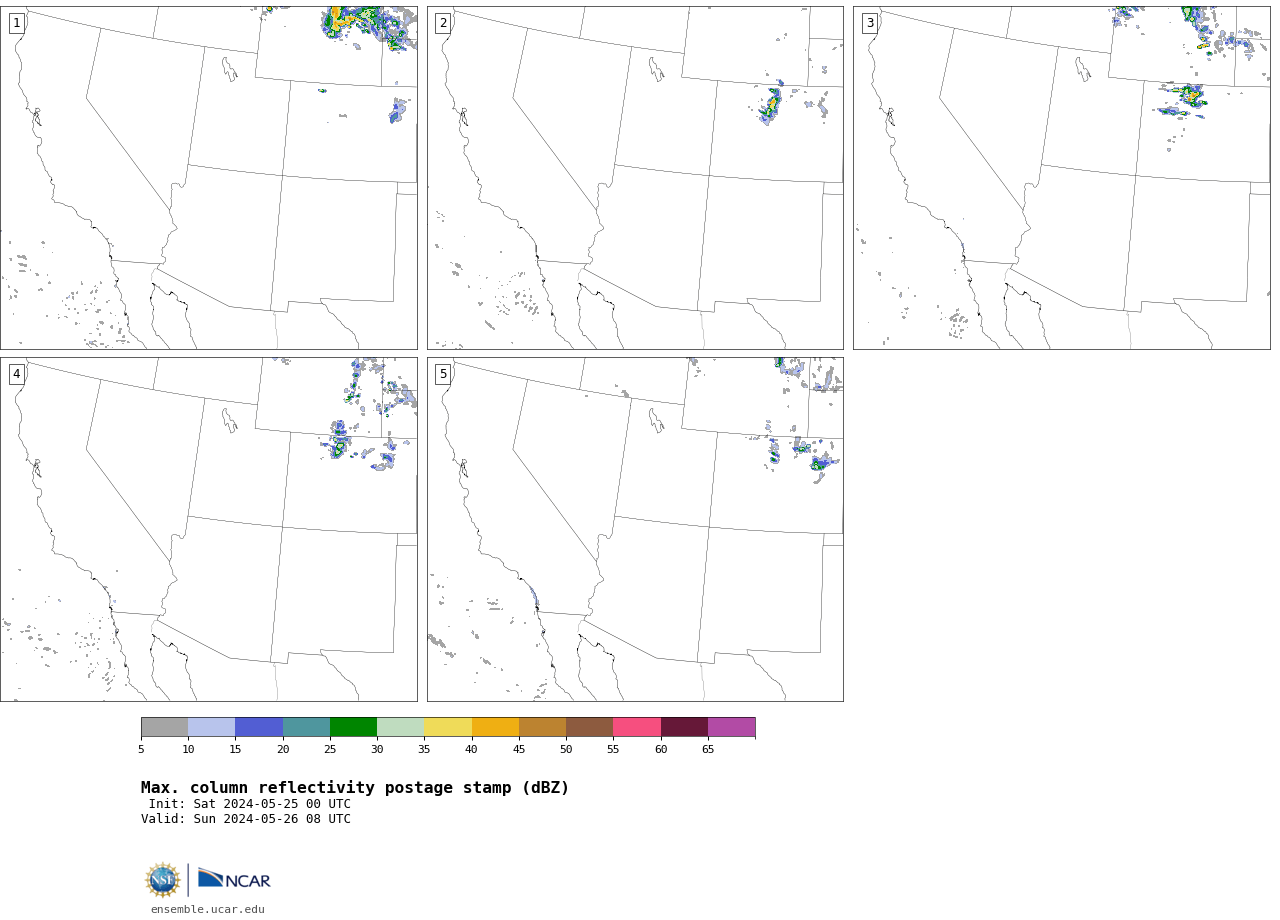Click the colorbar tick label 65
Viewport: 1280px width, 920px height.
708,749
